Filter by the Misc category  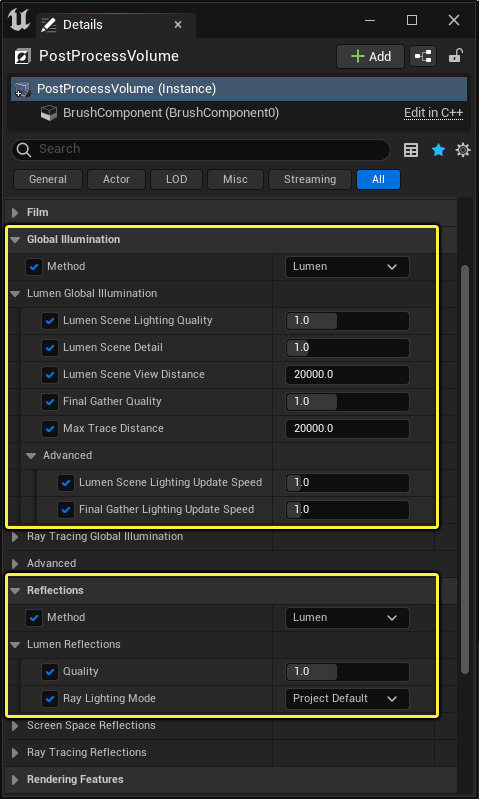click(235, 179)
